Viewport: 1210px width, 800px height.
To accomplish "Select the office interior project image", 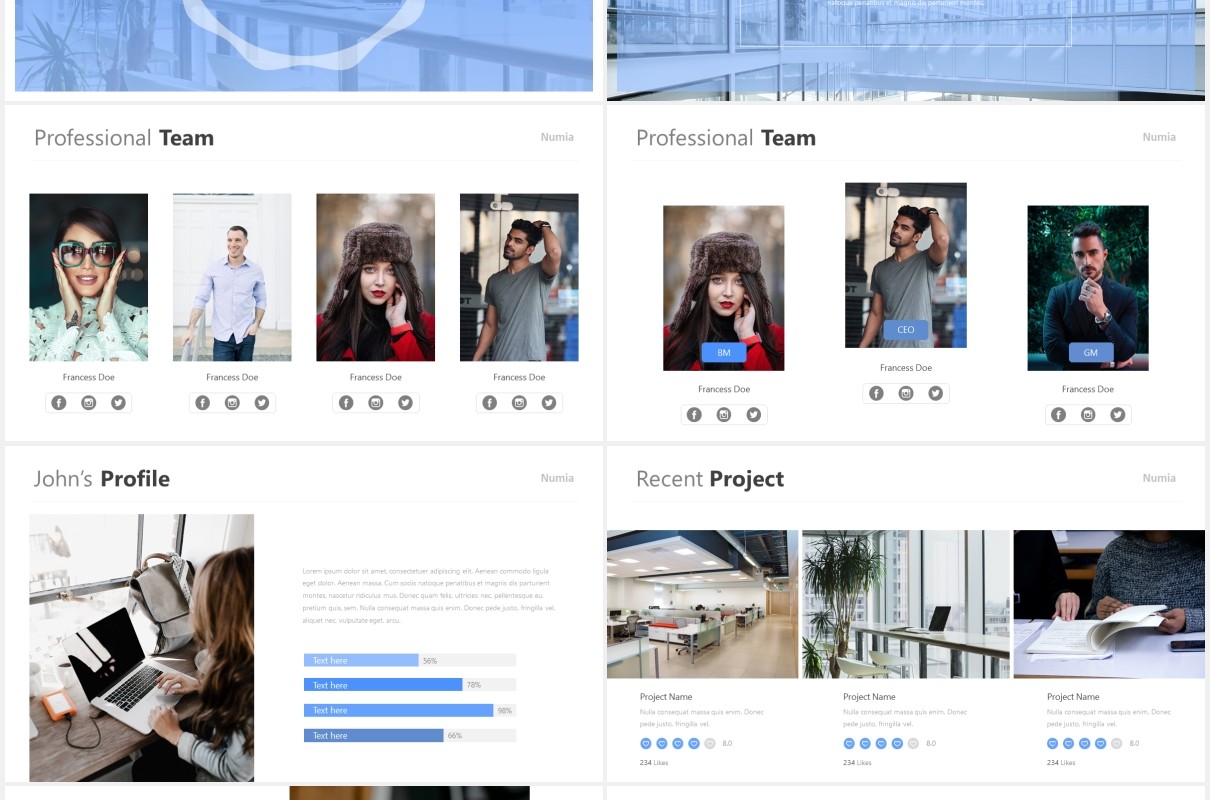I will click(x=703, y=604).
